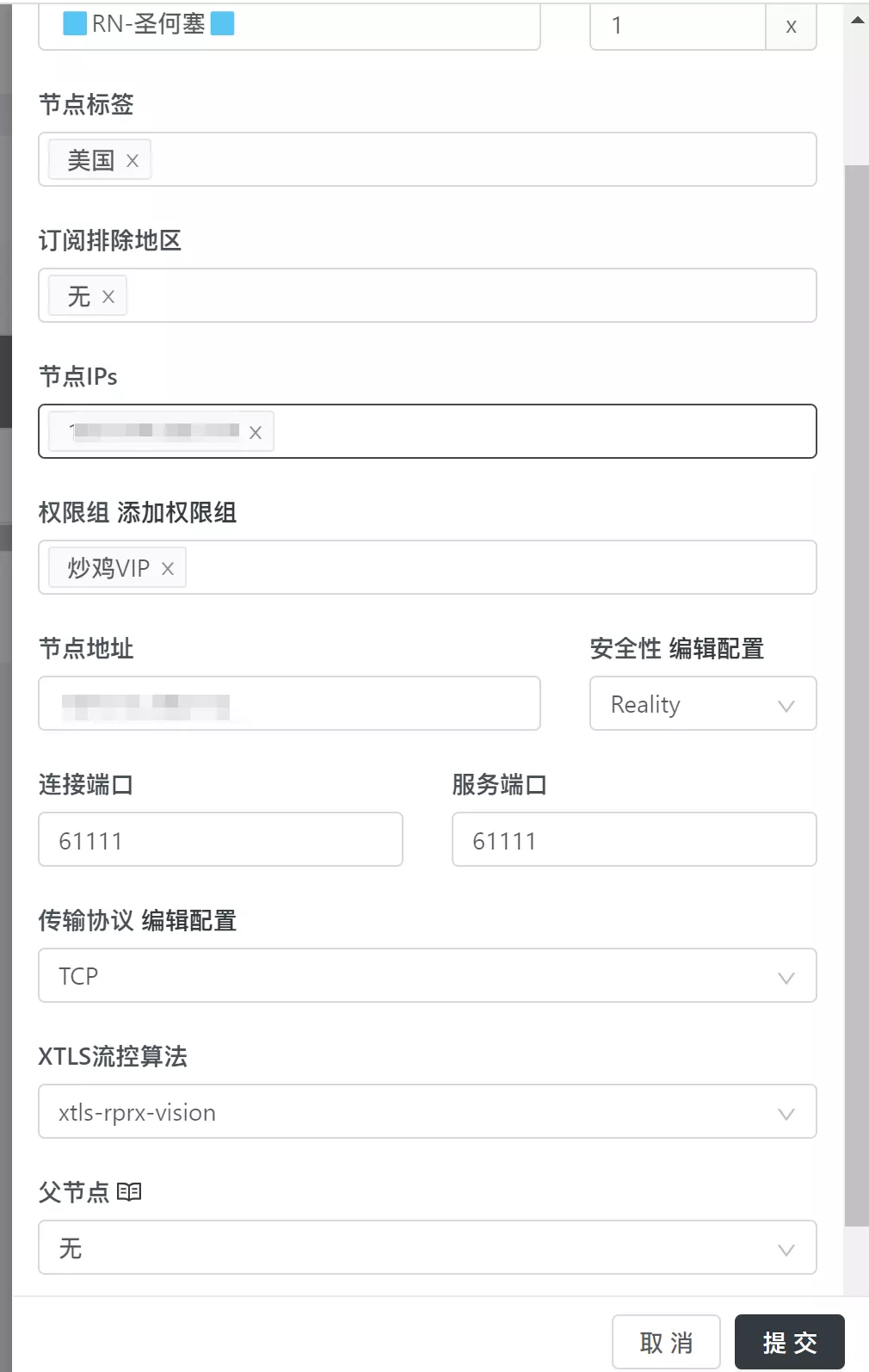Viewport: 869px width, 1372px height.
Task: Click the x beside the quantity field
Action: pos(791,25)
